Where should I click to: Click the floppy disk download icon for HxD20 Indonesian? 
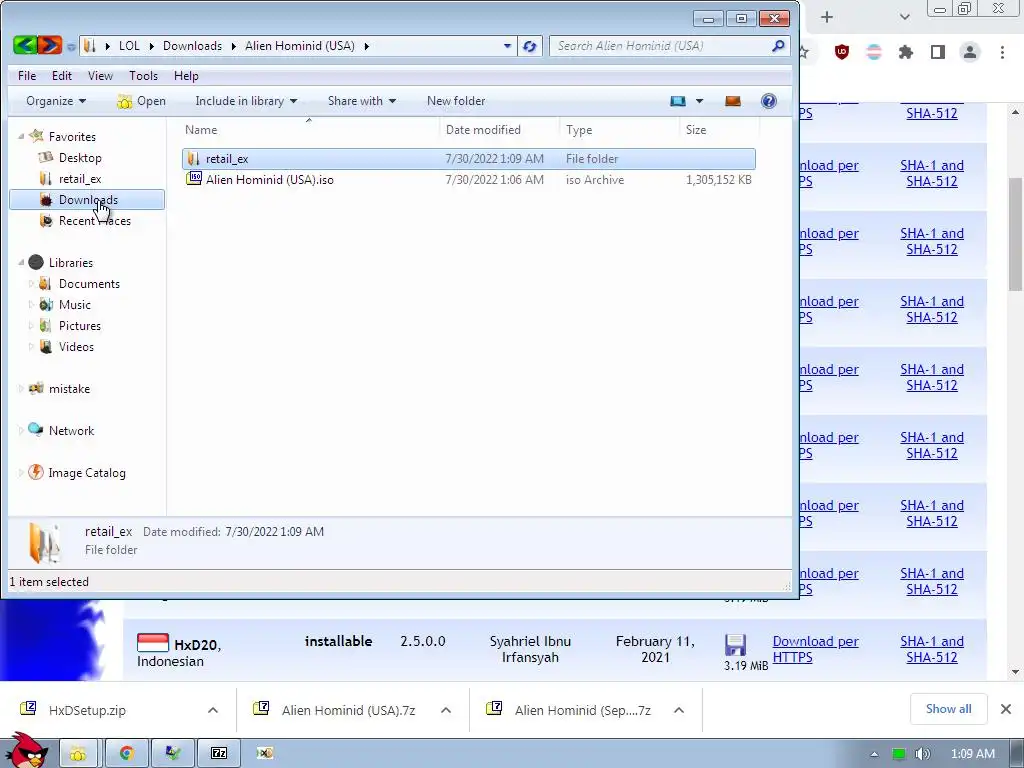pyautogui.click(x=735, y=645)
